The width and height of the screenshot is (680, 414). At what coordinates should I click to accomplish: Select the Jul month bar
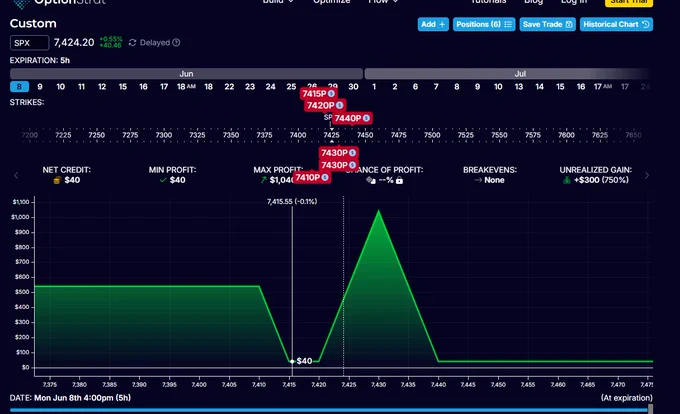(507, 74)
